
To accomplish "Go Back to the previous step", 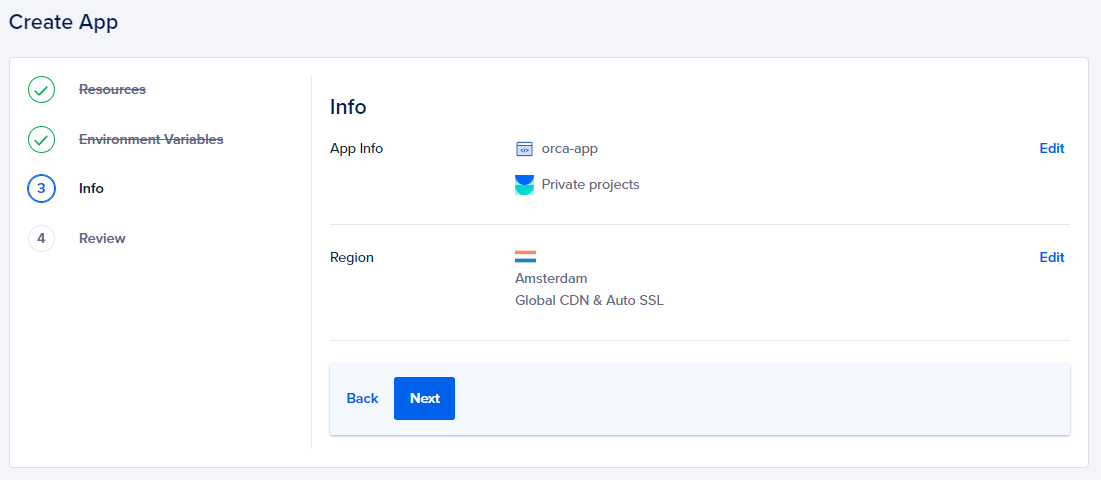I will 362,399.
